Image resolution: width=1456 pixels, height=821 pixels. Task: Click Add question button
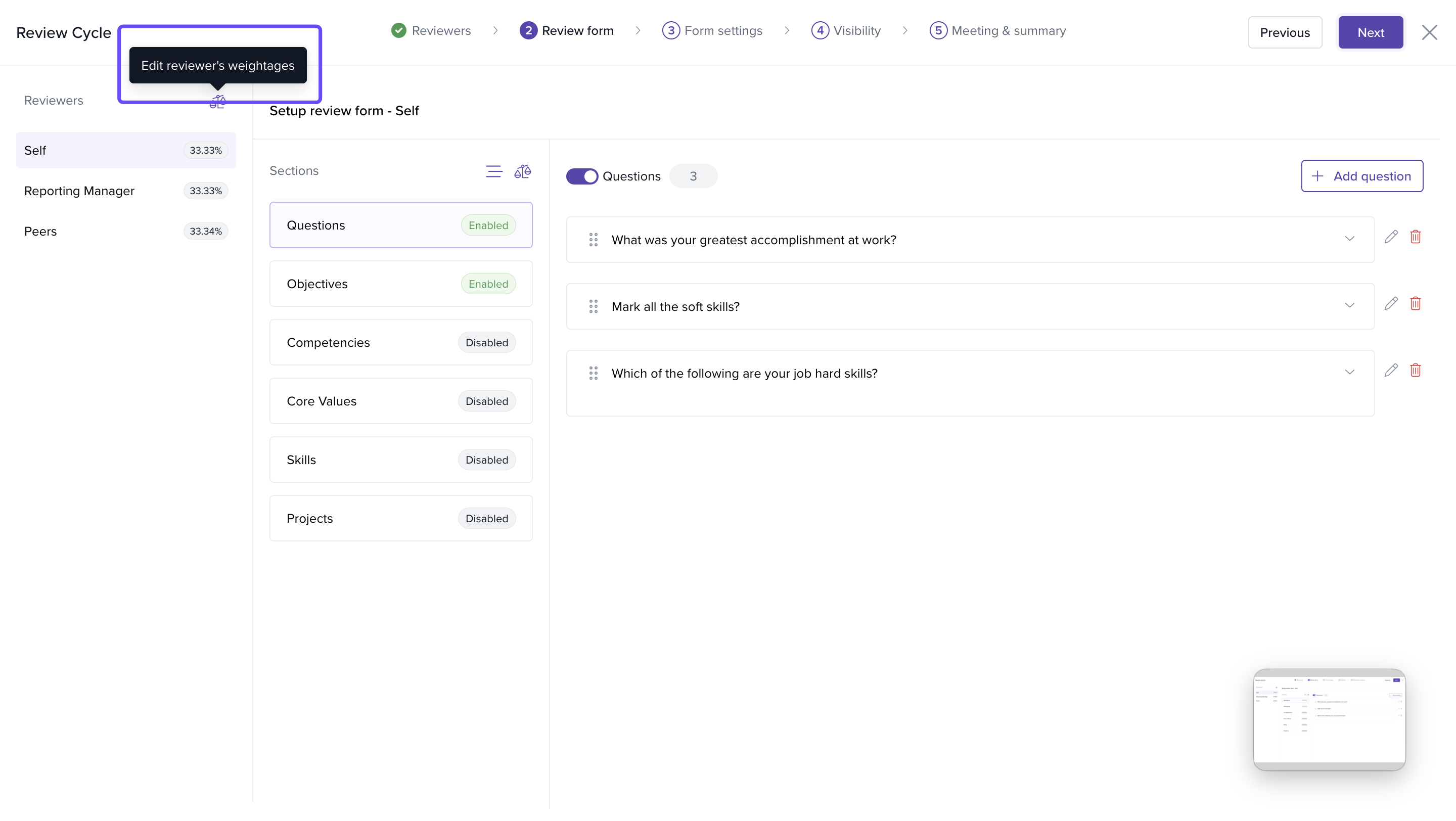(x=1361, y=176)
